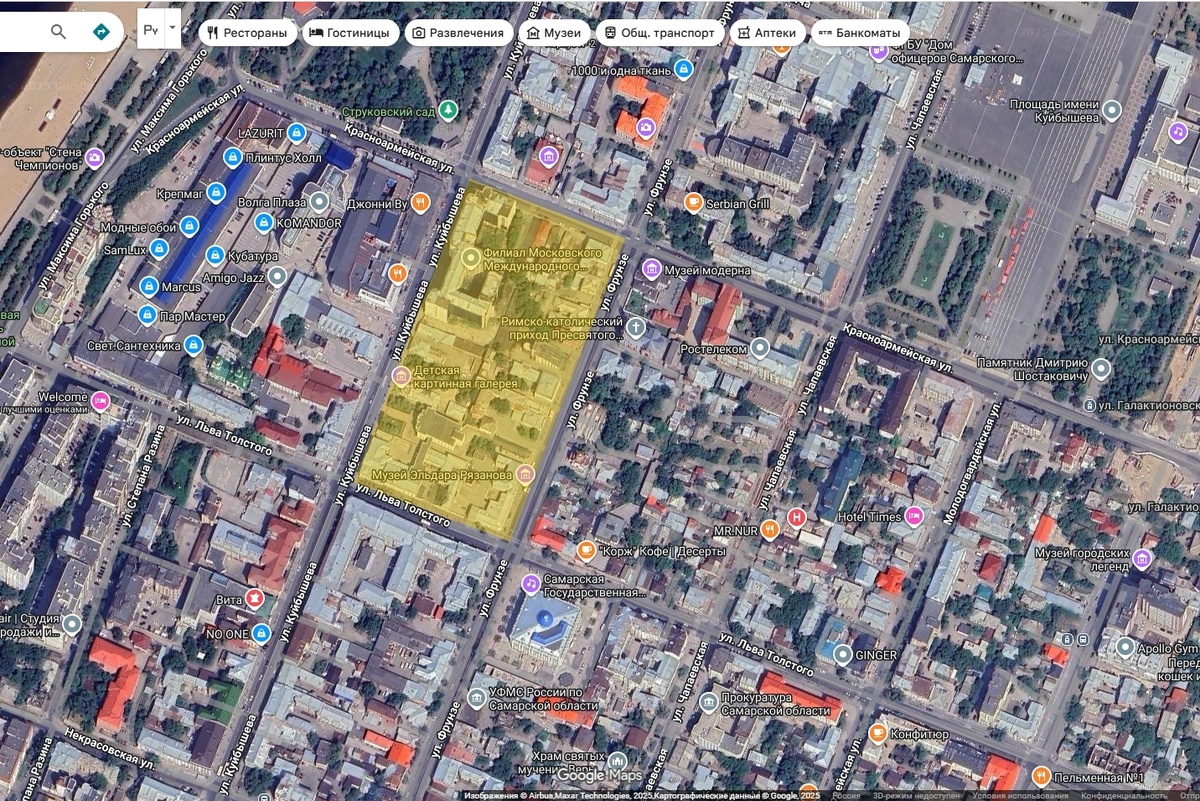Open the Welcome hotel marker
This screenshot has height=801, width=1200.
(100, 401)
